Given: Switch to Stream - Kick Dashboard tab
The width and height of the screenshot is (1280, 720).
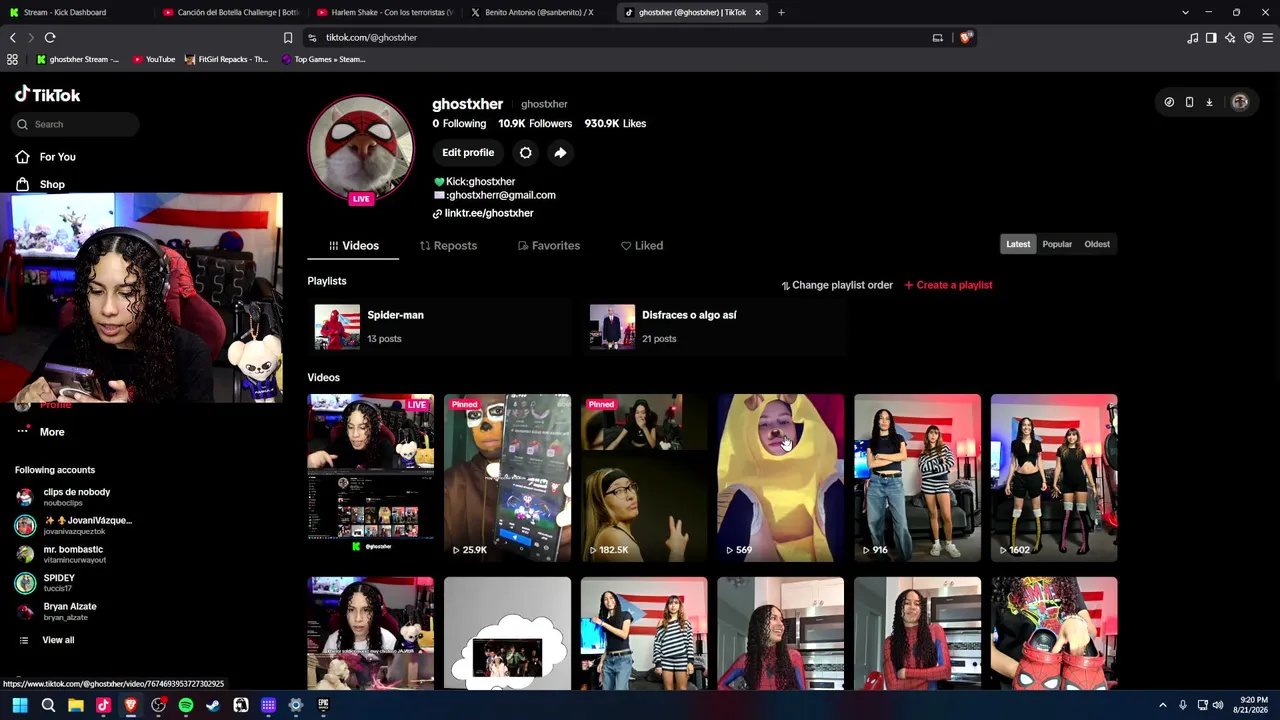Looking at the screenshot, I should click(77, 12).
